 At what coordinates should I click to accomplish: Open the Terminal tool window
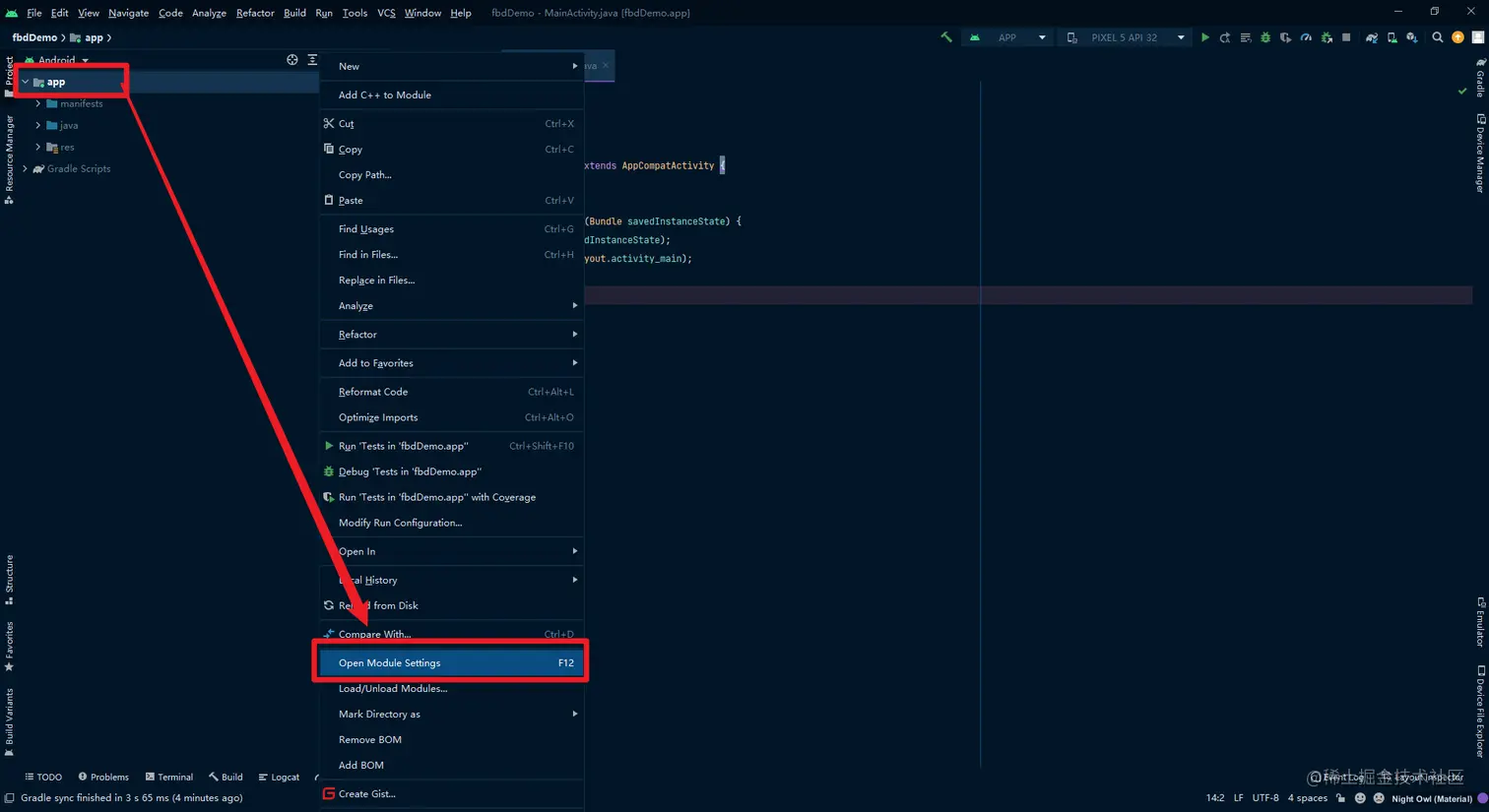point(168,777)
